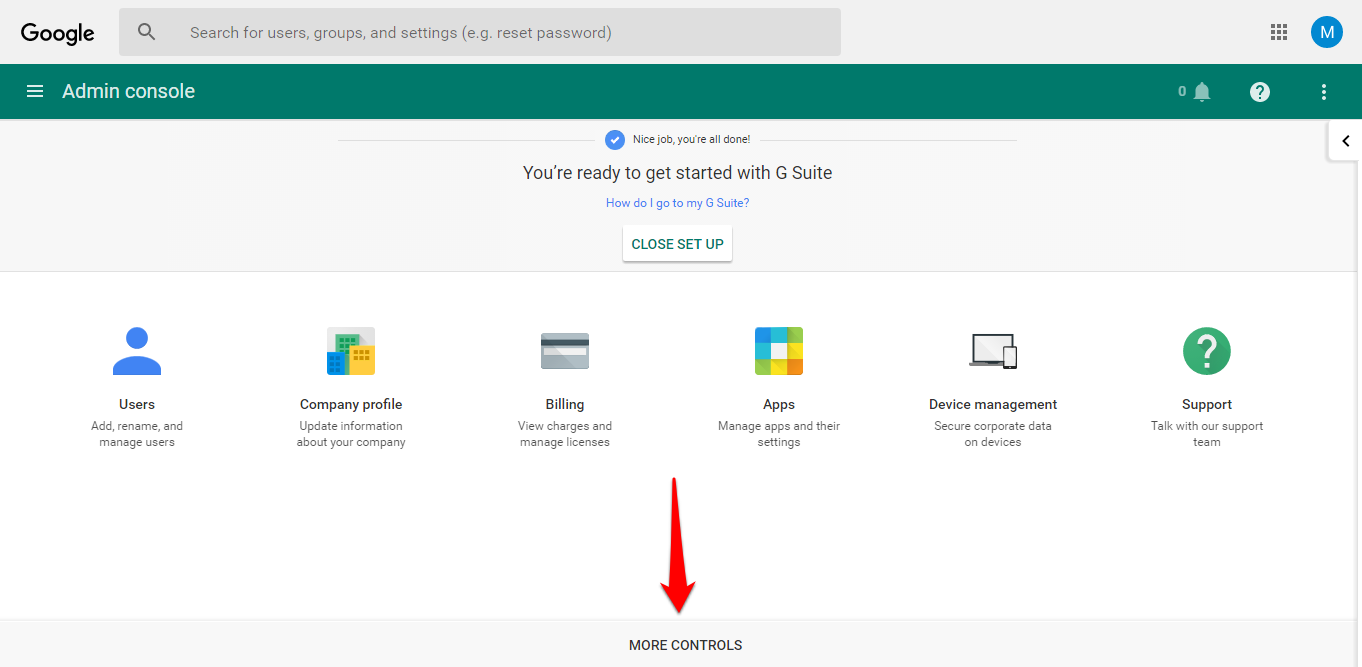Open the colorful Apps tile icon
This screenshot has width=1362, height=667.
coord(779,351)
